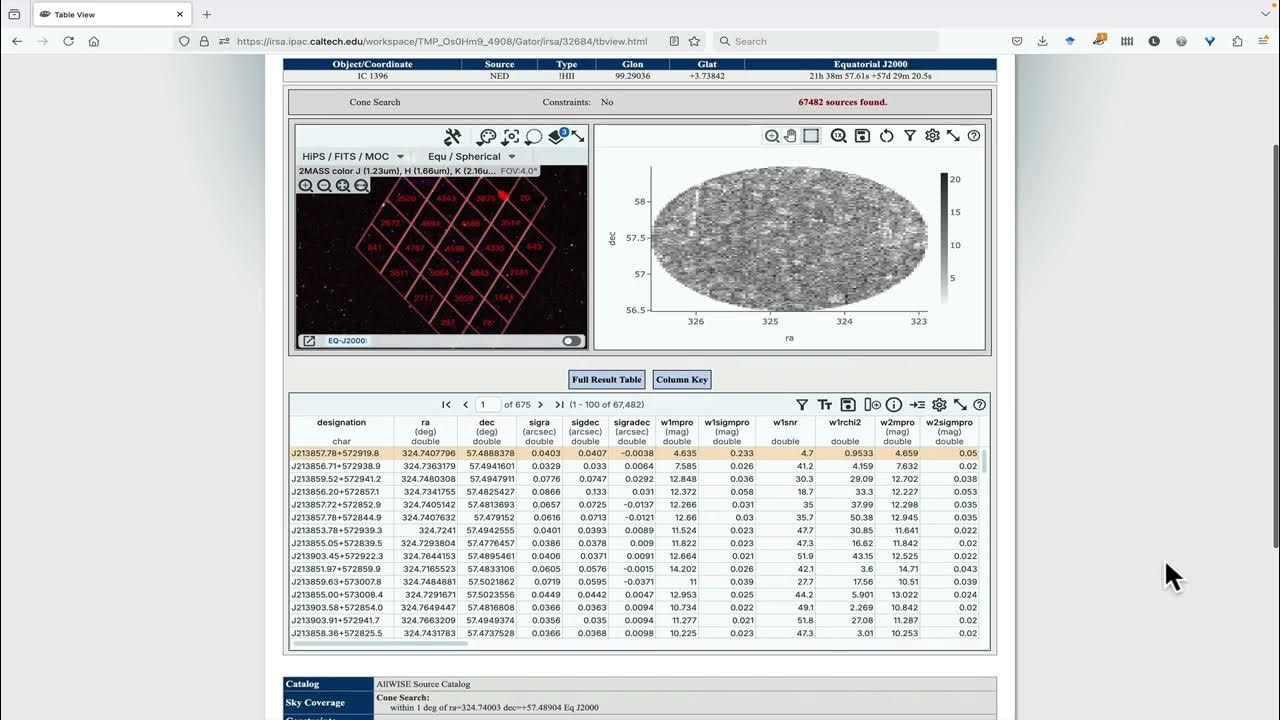Open the color palette options

click(x=487, y=137)
